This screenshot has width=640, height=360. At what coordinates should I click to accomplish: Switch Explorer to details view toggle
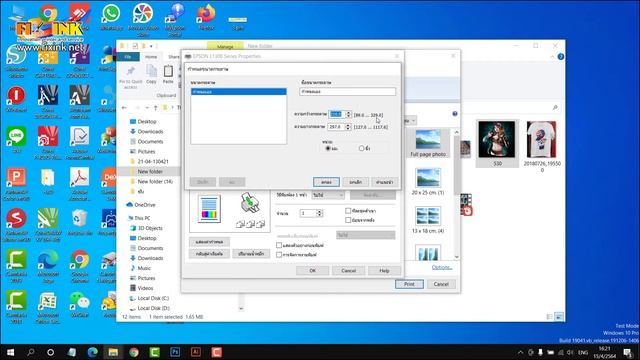(x=549, y=317)
